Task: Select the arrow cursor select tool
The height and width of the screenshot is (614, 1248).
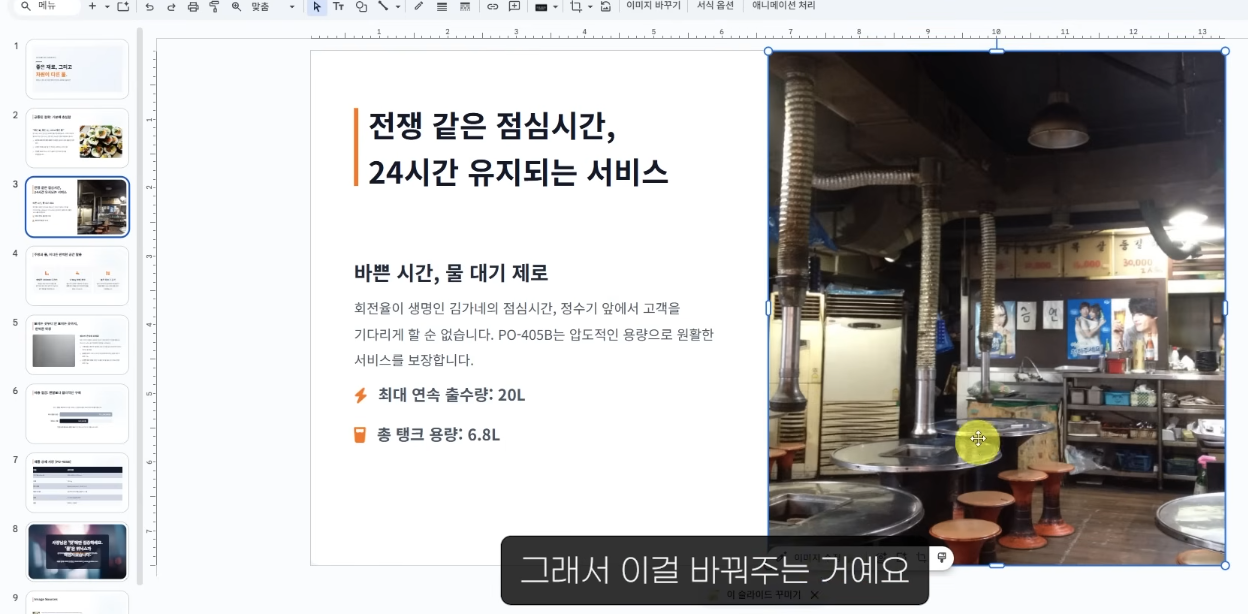Action: 317,6
